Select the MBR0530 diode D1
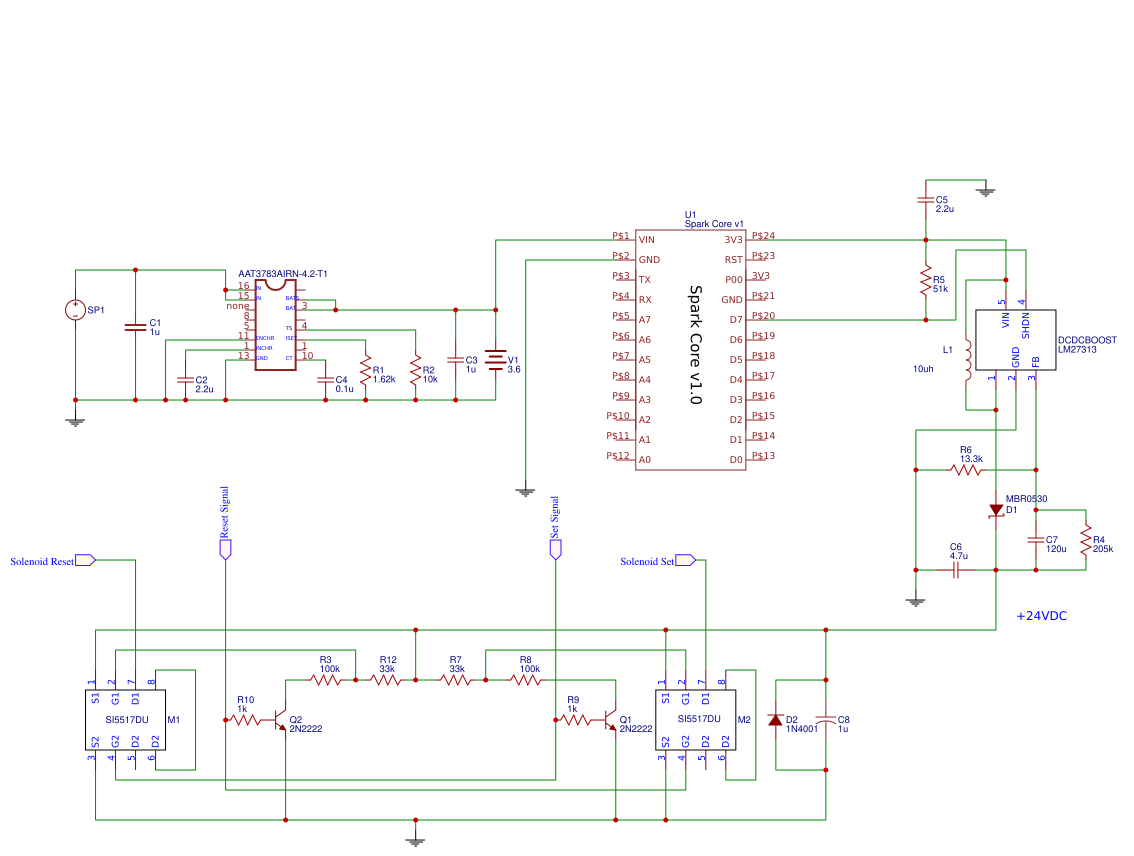The width and height of the screenshot is (1134, 856). (x=995, y=510)
